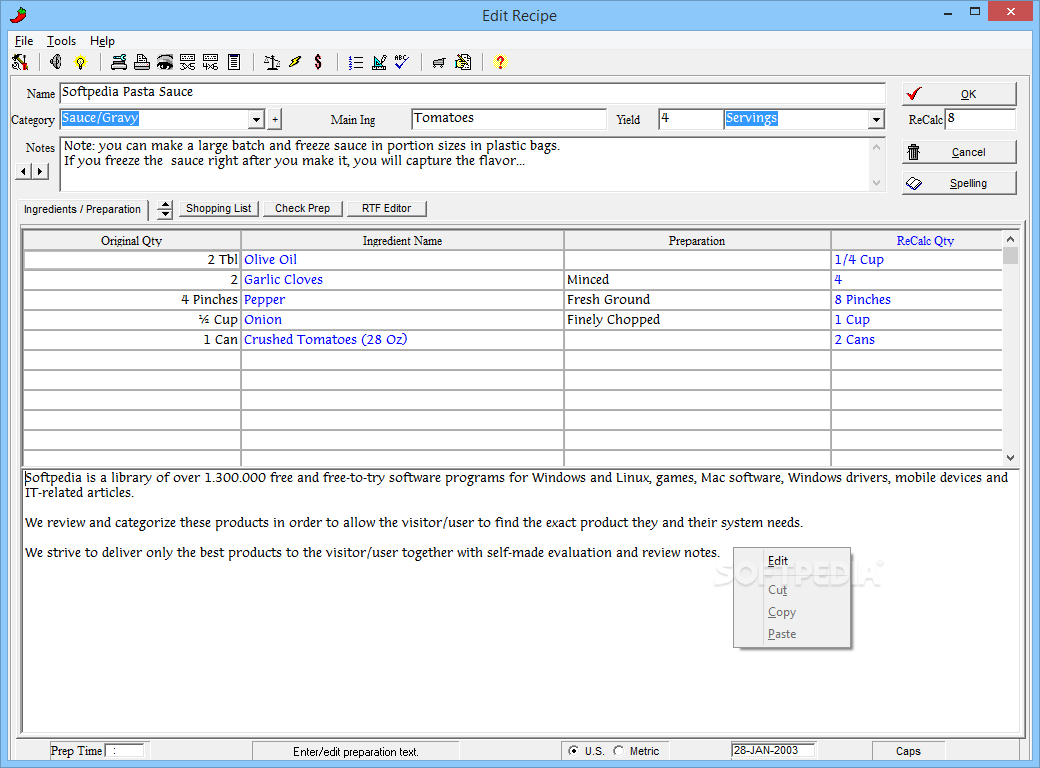Click the Crushed Tomatoes (28 Oz) cell
The image size is (1040, 768).
pyautogui.click(x=402, y=340)
